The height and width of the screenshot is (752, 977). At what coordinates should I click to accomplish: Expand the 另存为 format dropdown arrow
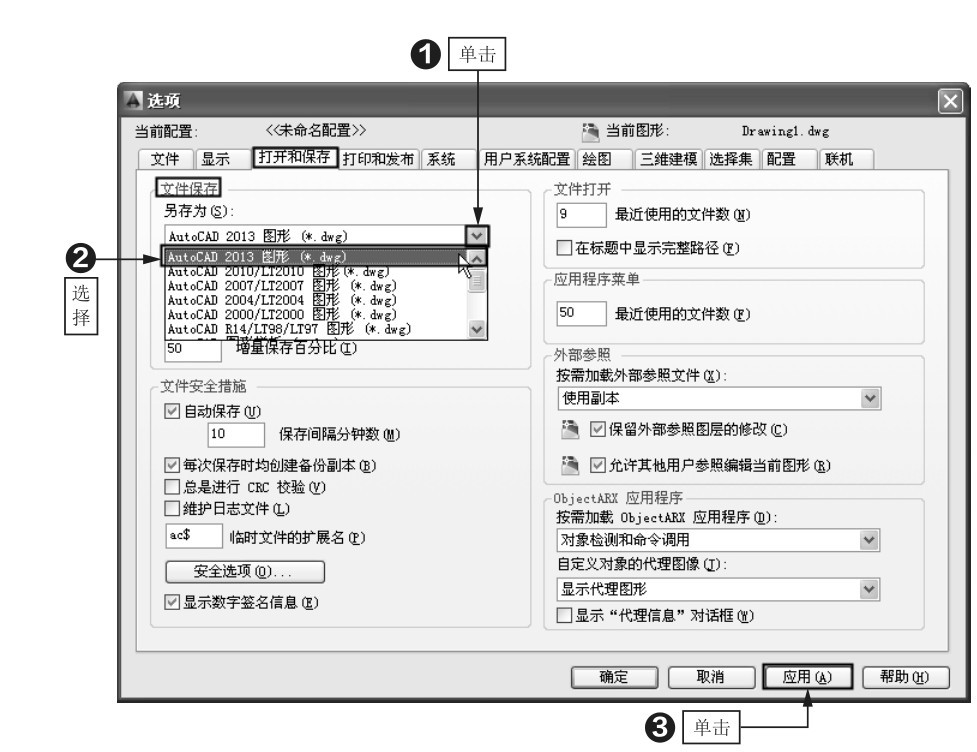(477, 236)
